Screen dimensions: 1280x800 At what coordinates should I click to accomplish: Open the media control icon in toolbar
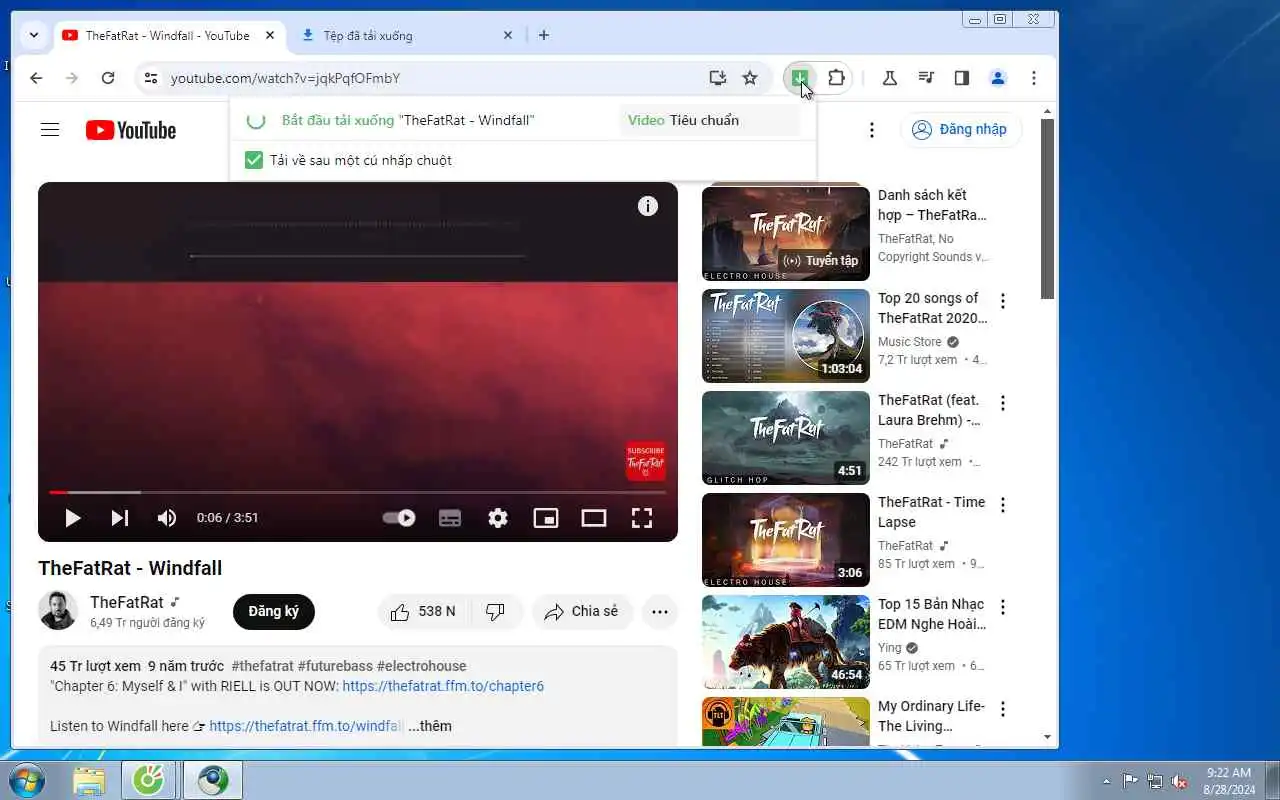tap(926, 78)
